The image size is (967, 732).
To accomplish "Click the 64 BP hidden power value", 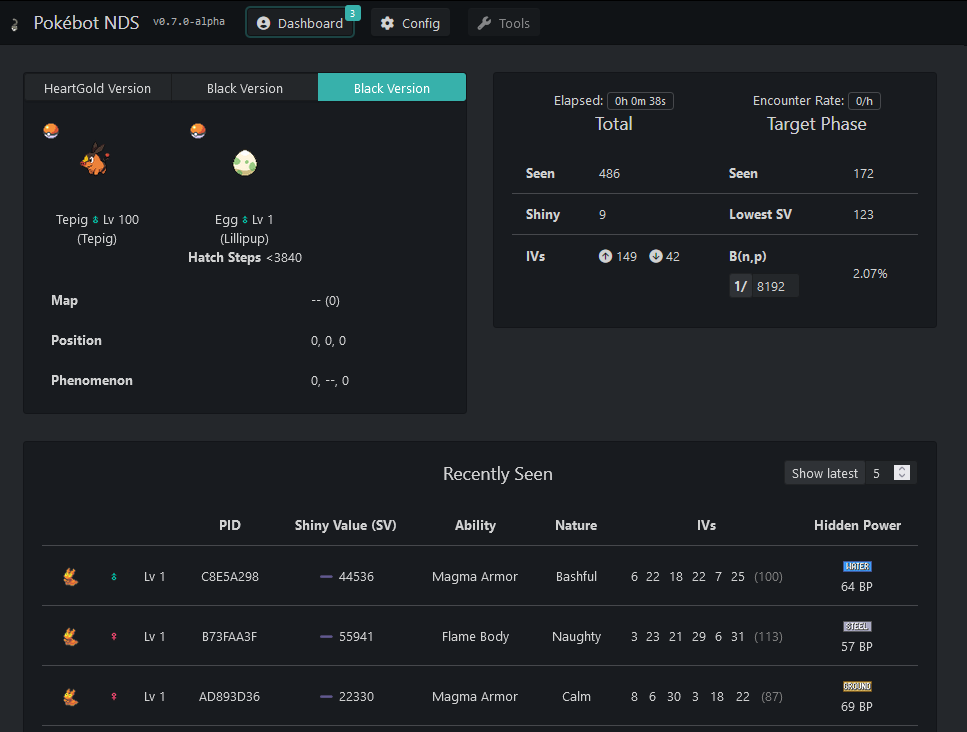I will coord(857,586).
